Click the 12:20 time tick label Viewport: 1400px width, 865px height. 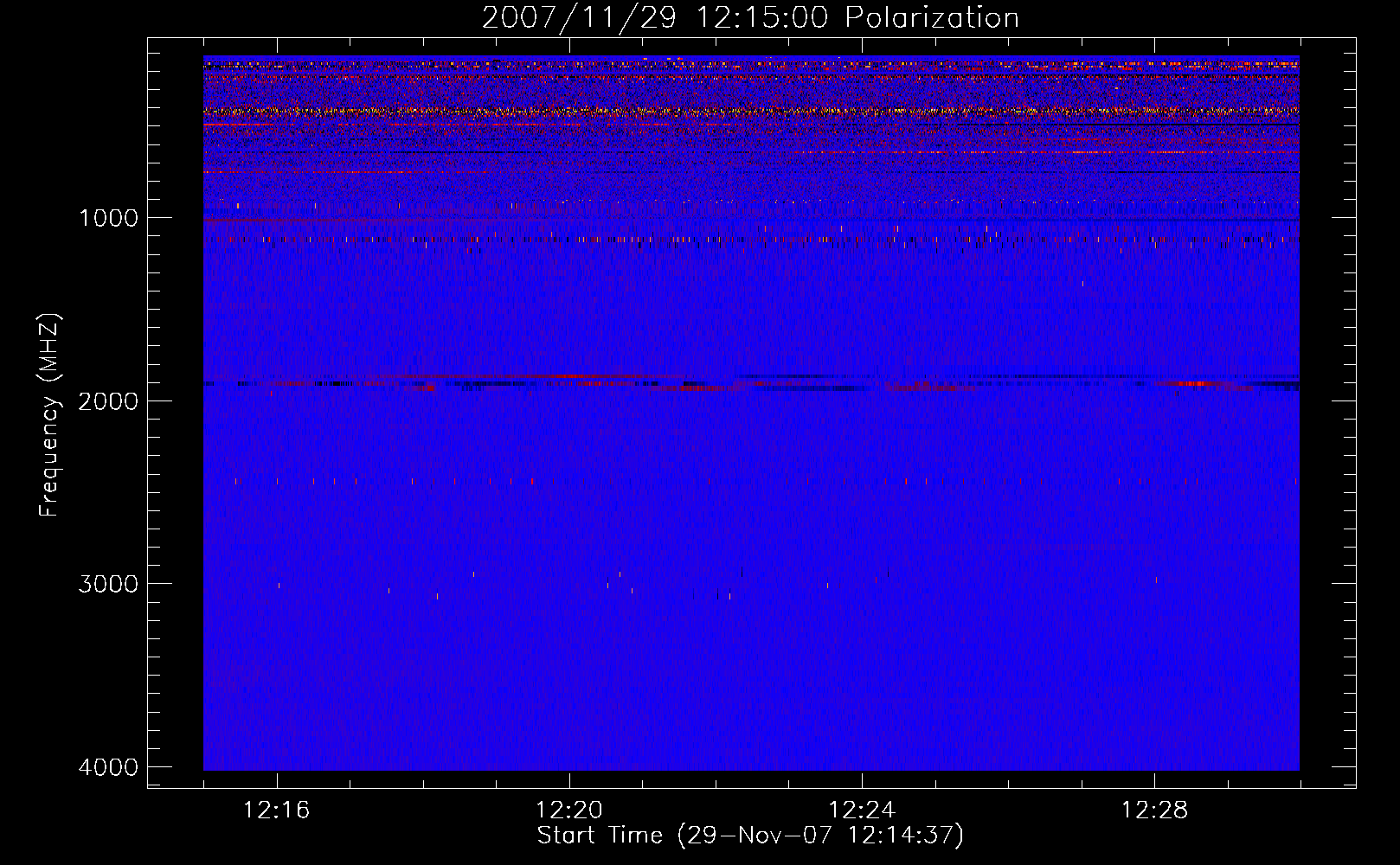click(x=569, y=811)
